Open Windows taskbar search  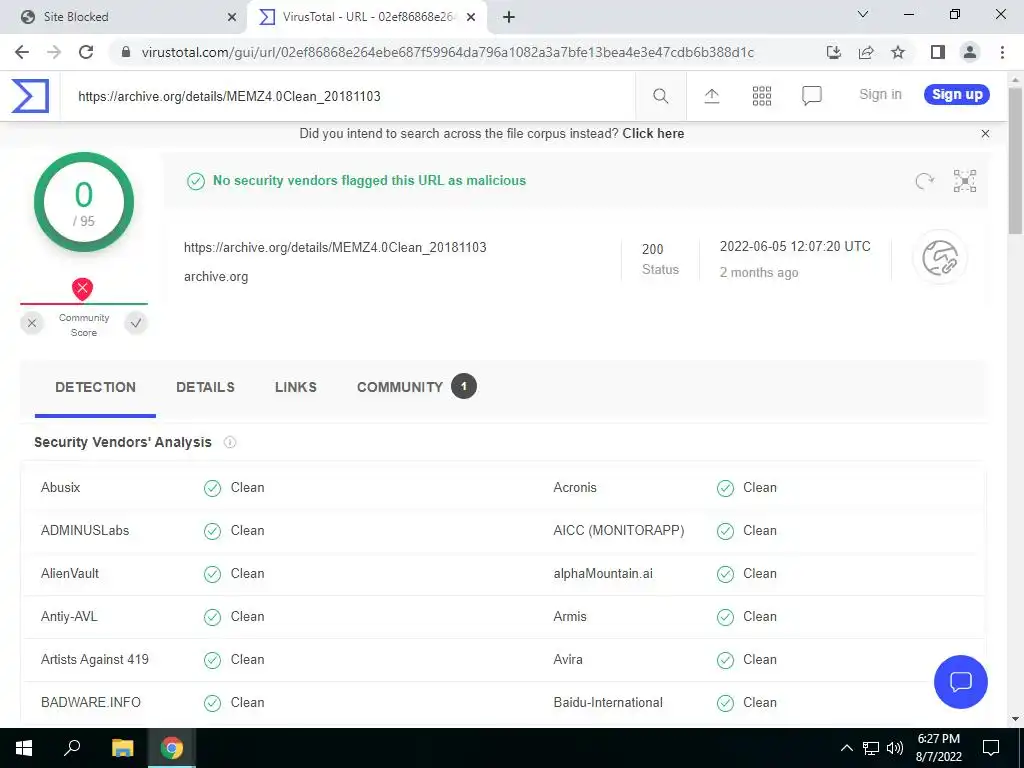click(72, 748)
